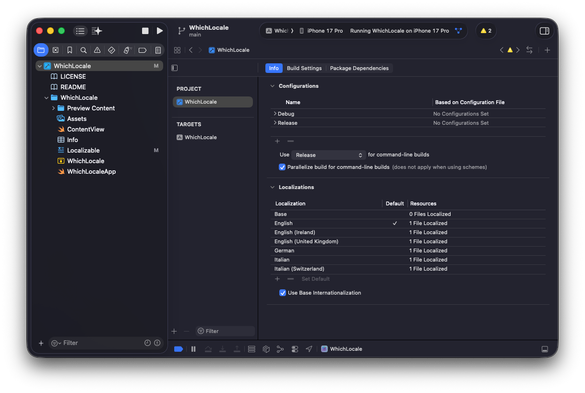Remove the selected localization with minus

pyautogui.click(x=291, y=279)
